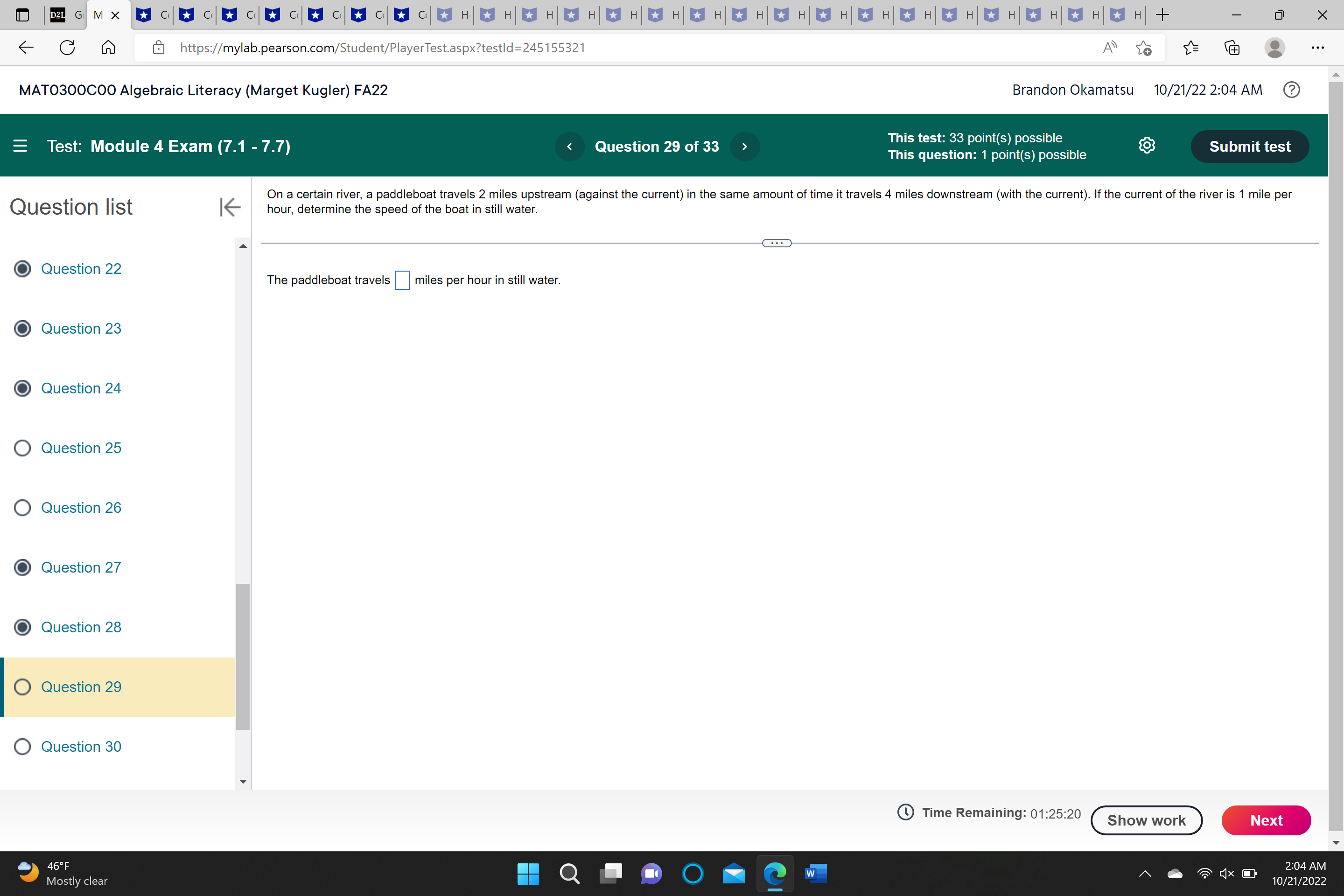Click the help question mark icon
1344x896 pixels.
1292,90
